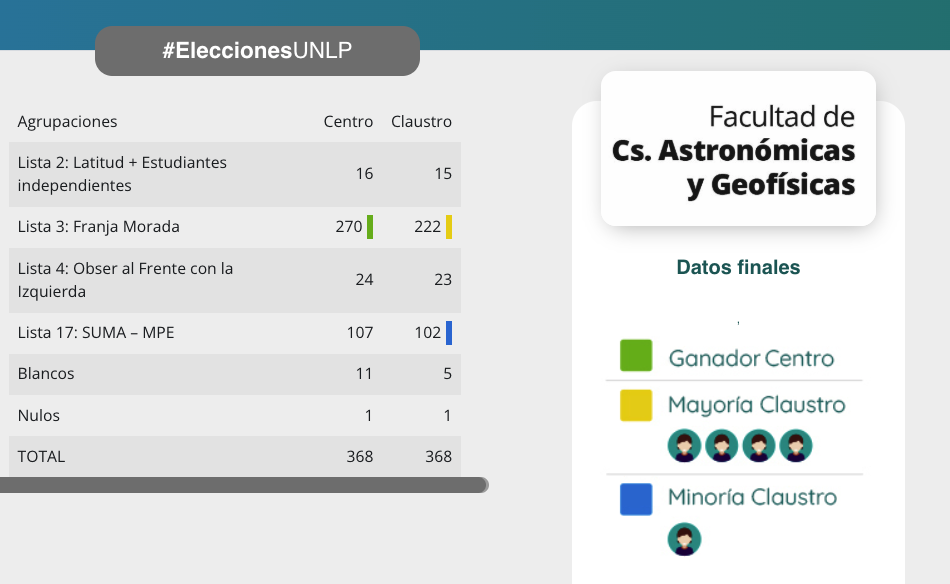Click the green Ganador Centro legend square

pyautogui.click(x=636, y=356)
